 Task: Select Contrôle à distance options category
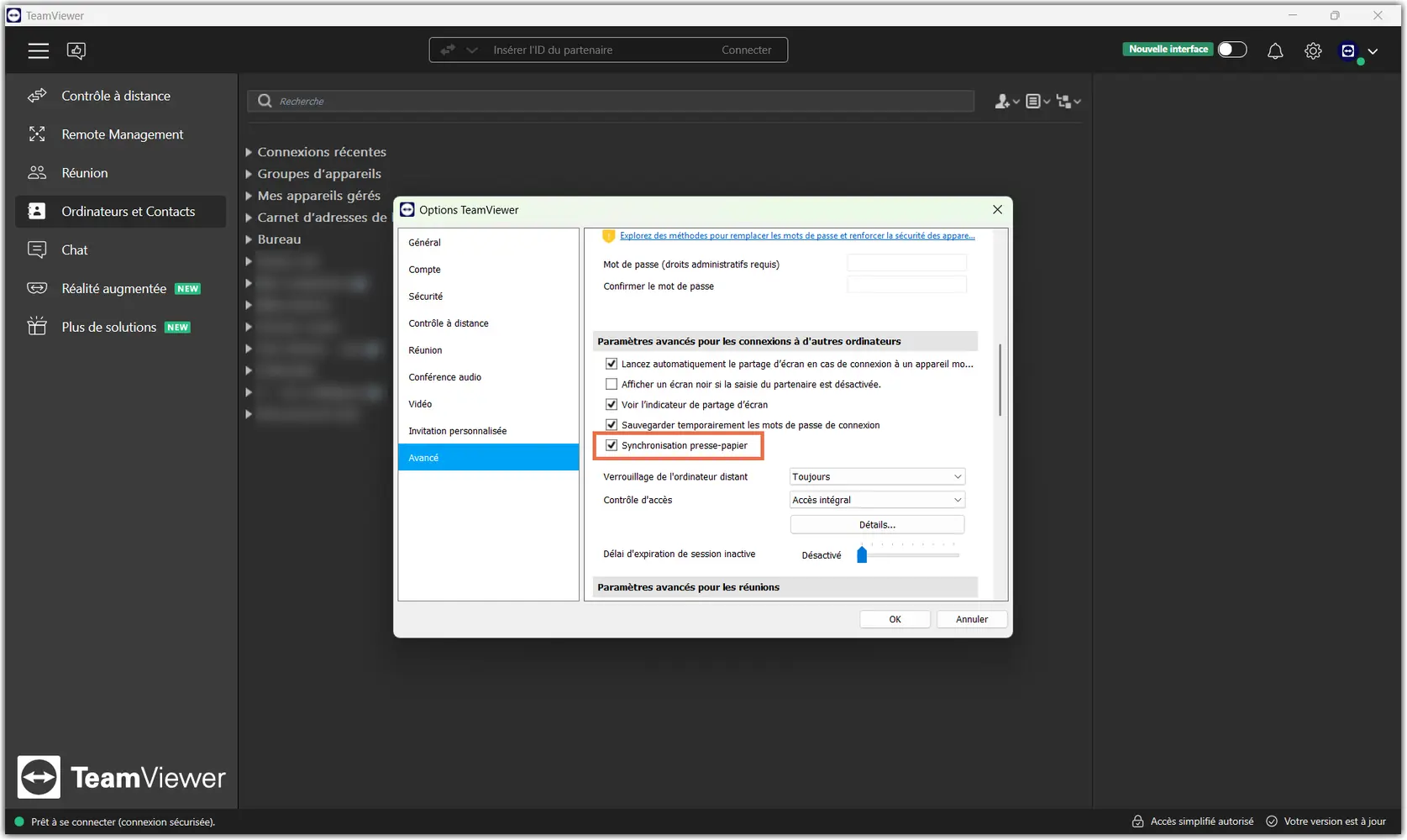click(489, 323)
